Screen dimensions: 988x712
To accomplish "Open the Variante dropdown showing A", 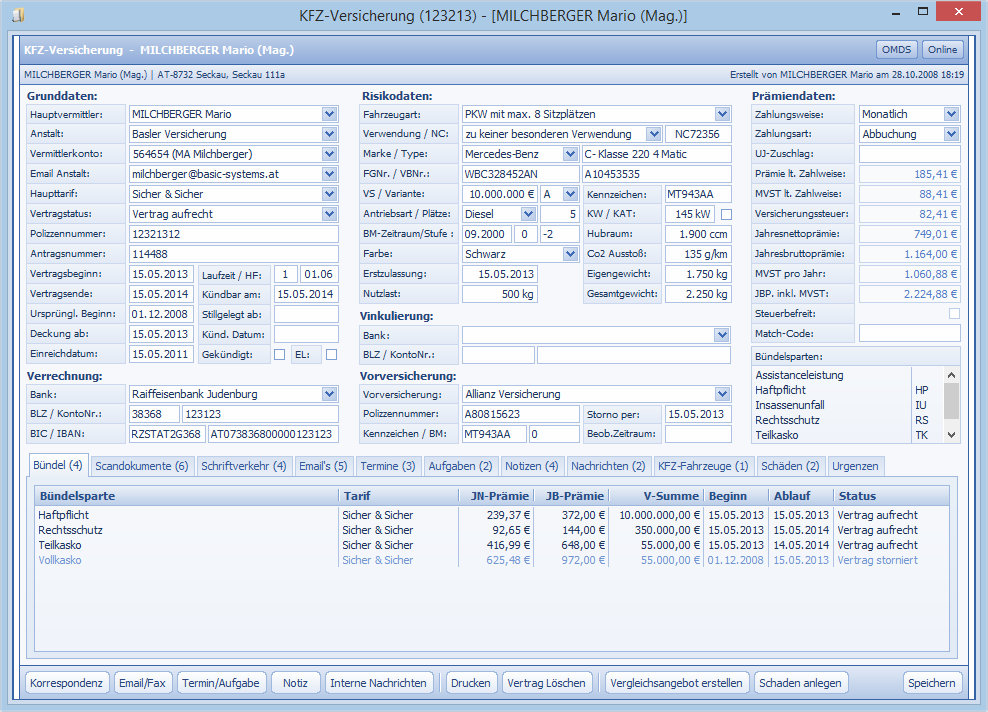I will tap(570, 194).
